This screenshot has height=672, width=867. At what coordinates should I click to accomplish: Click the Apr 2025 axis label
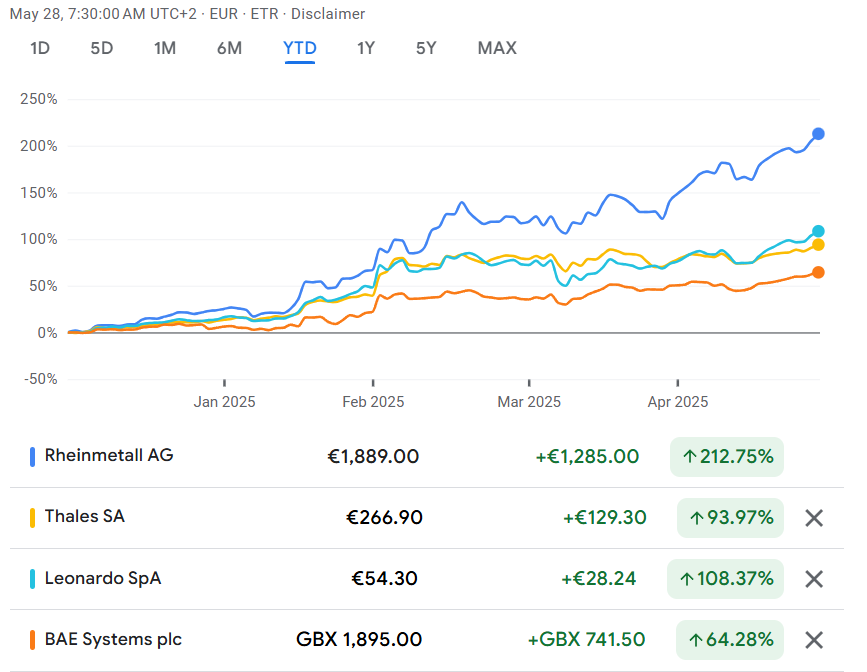click(x=678, y=402)
